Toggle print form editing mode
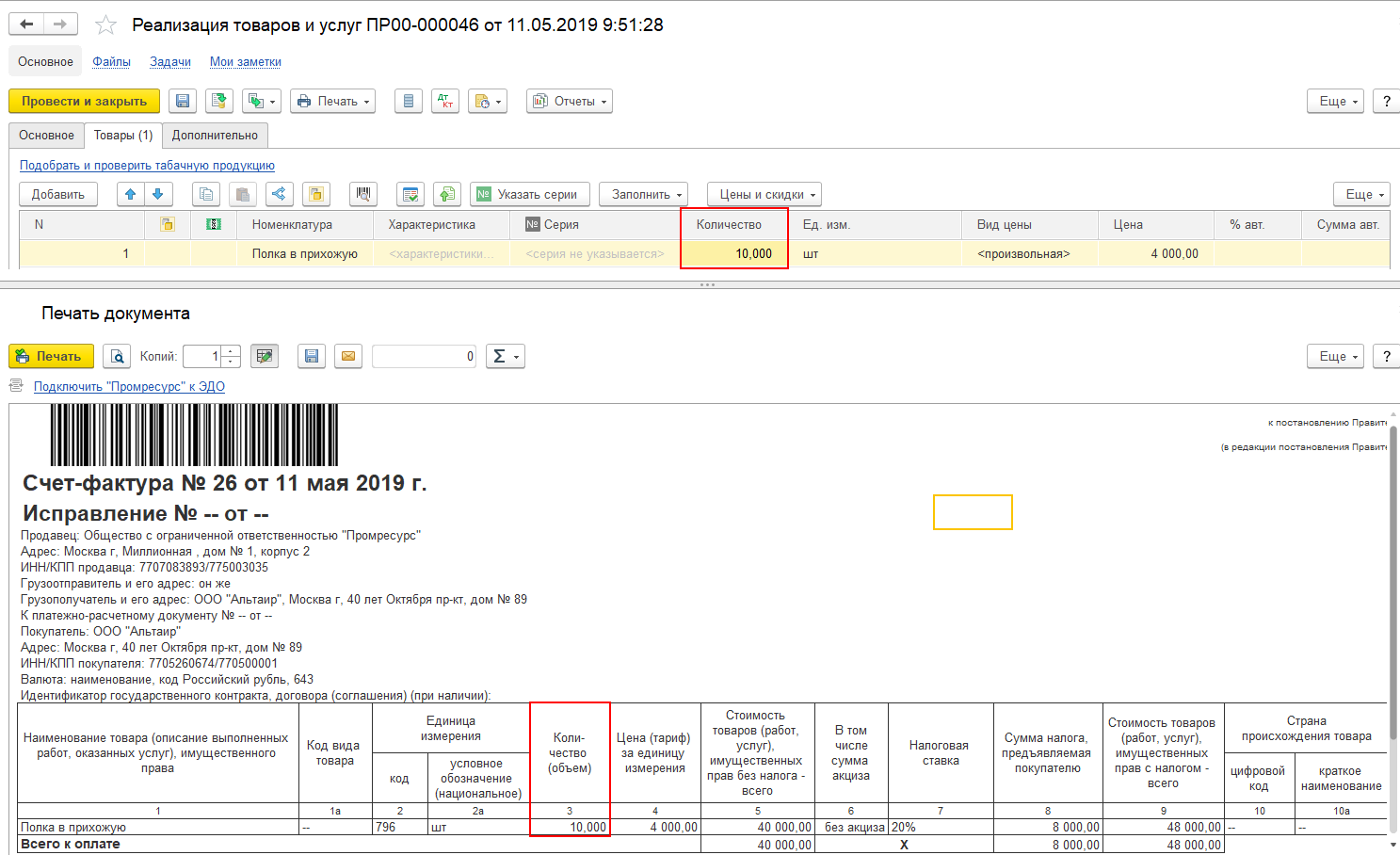Viewport: 1400px width, 855px height. point(265,356)
